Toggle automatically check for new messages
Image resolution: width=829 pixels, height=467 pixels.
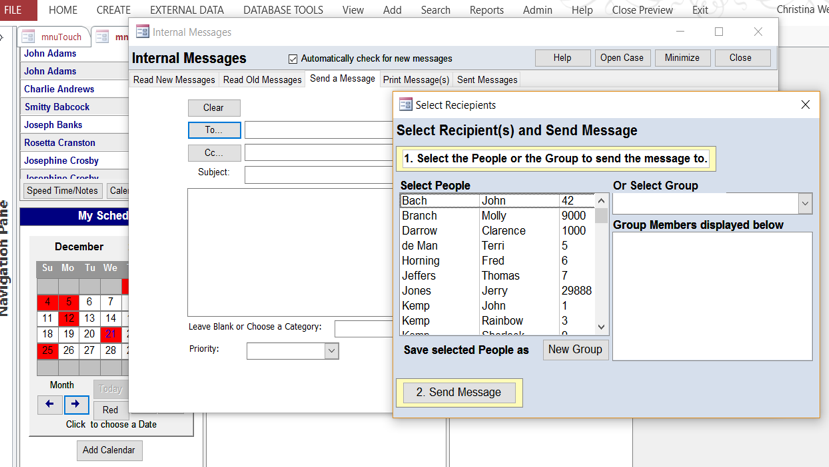tap(293, 59)
